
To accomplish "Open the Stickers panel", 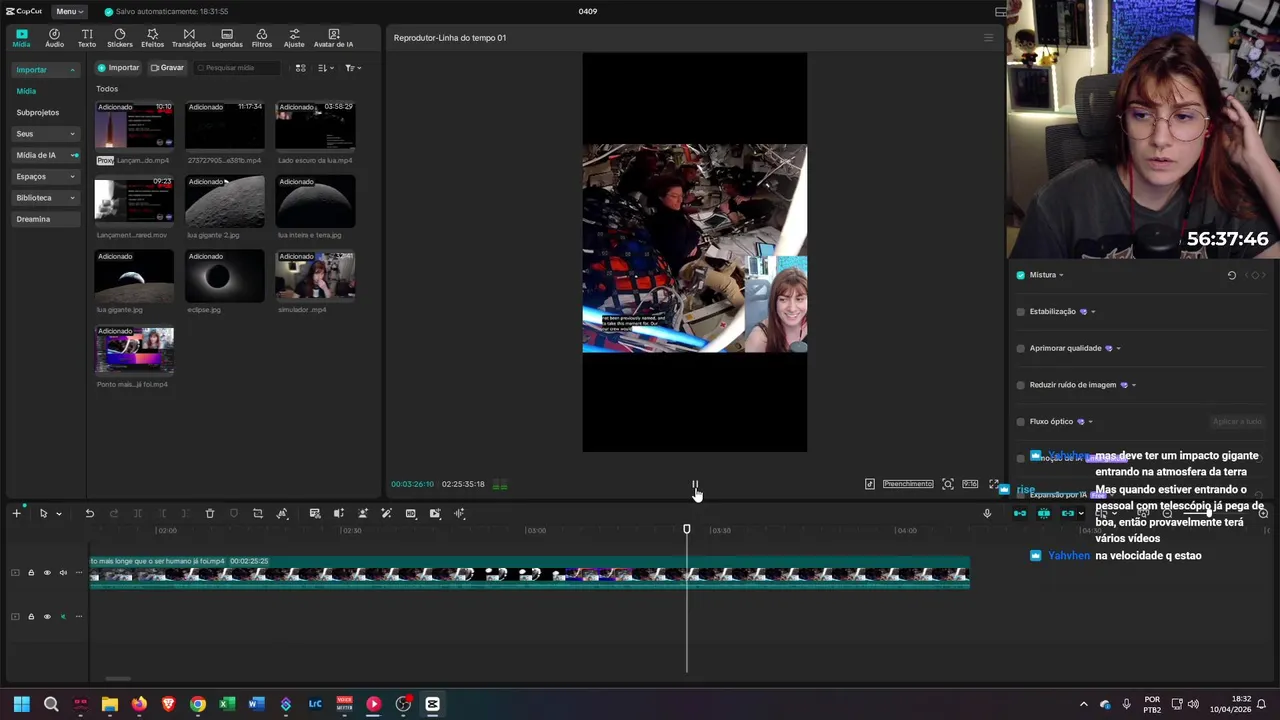I will pos(120,38).
